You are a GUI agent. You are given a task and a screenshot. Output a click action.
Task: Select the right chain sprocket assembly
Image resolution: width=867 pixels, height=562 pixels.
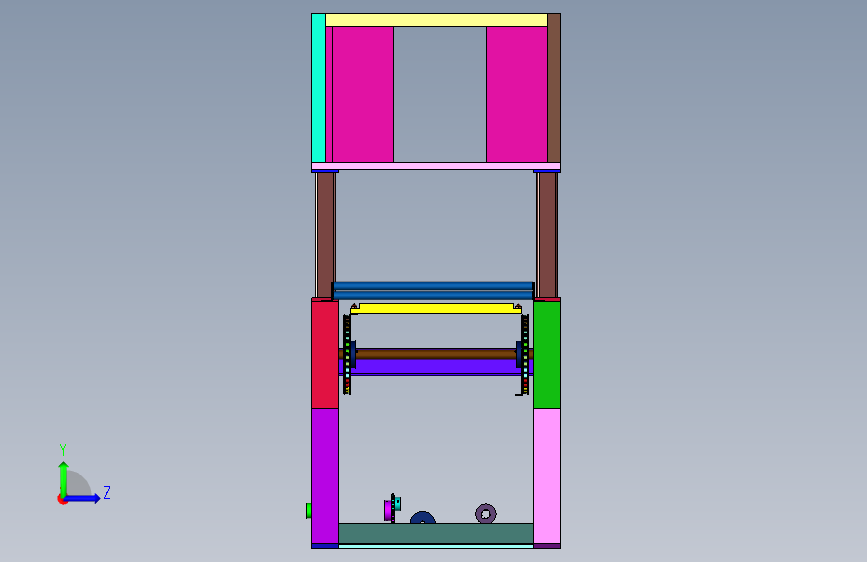coord(525,355)
